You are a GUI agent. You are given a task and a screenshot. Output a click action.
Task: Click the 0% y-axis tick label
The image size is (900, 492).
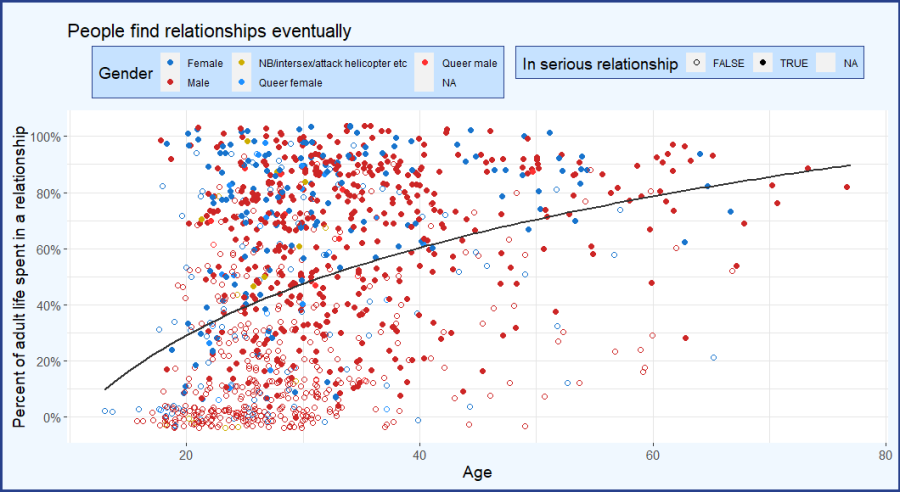[x=53, y=417]
